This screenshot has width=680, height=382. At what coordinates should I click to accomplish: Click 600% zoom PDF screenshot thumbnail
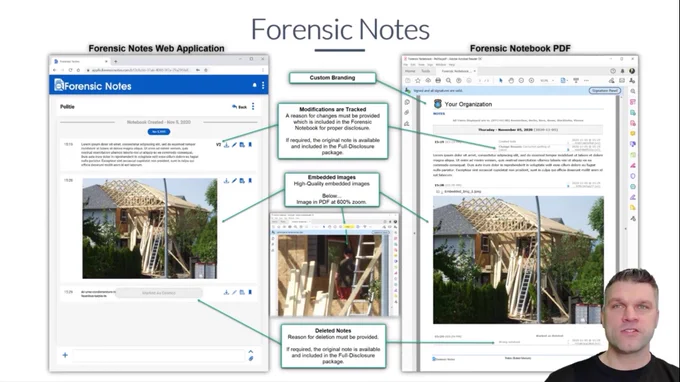(x=334, y=265)
